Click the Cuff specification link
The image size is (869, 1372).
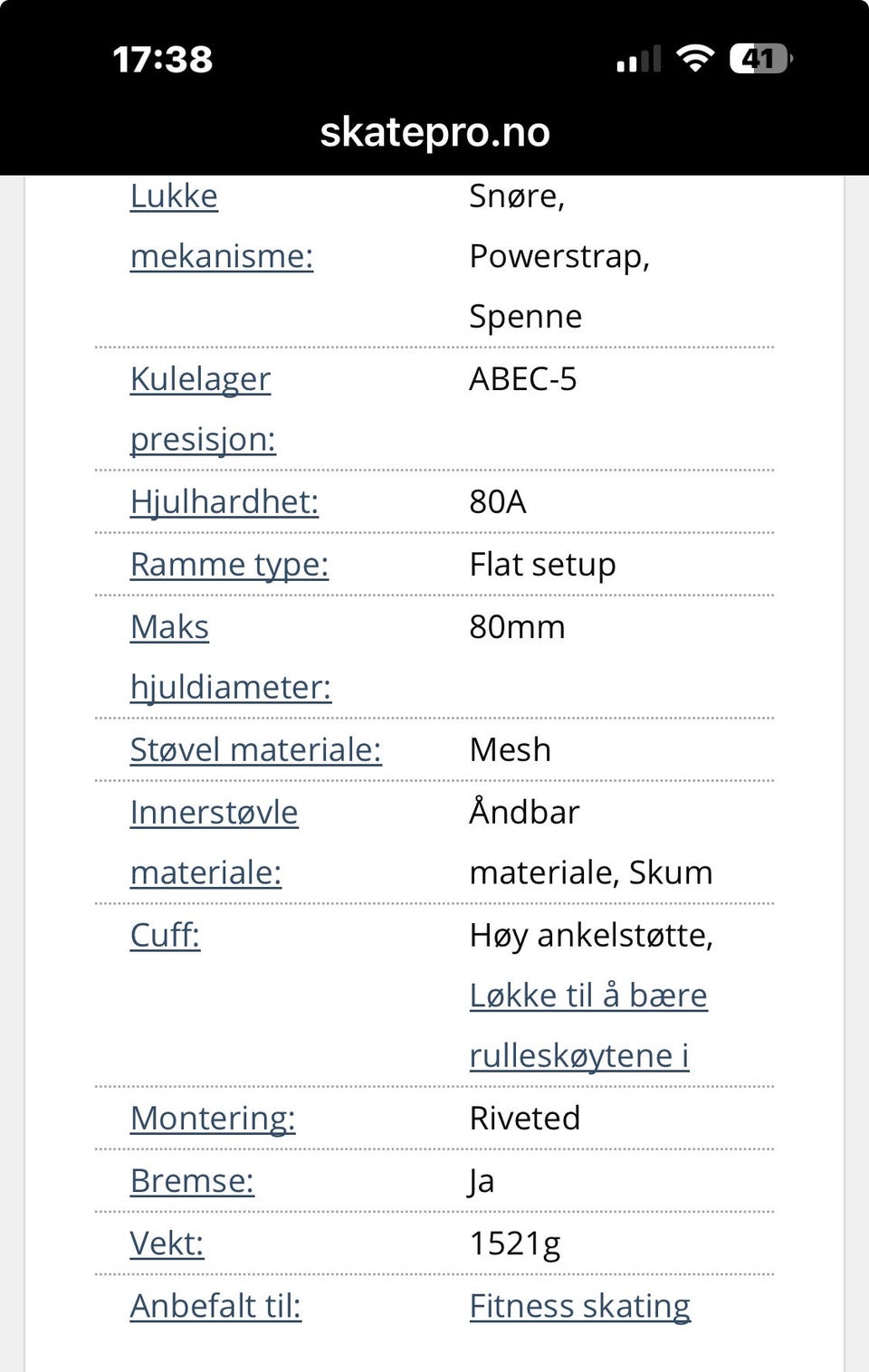[x=165, y=935]
